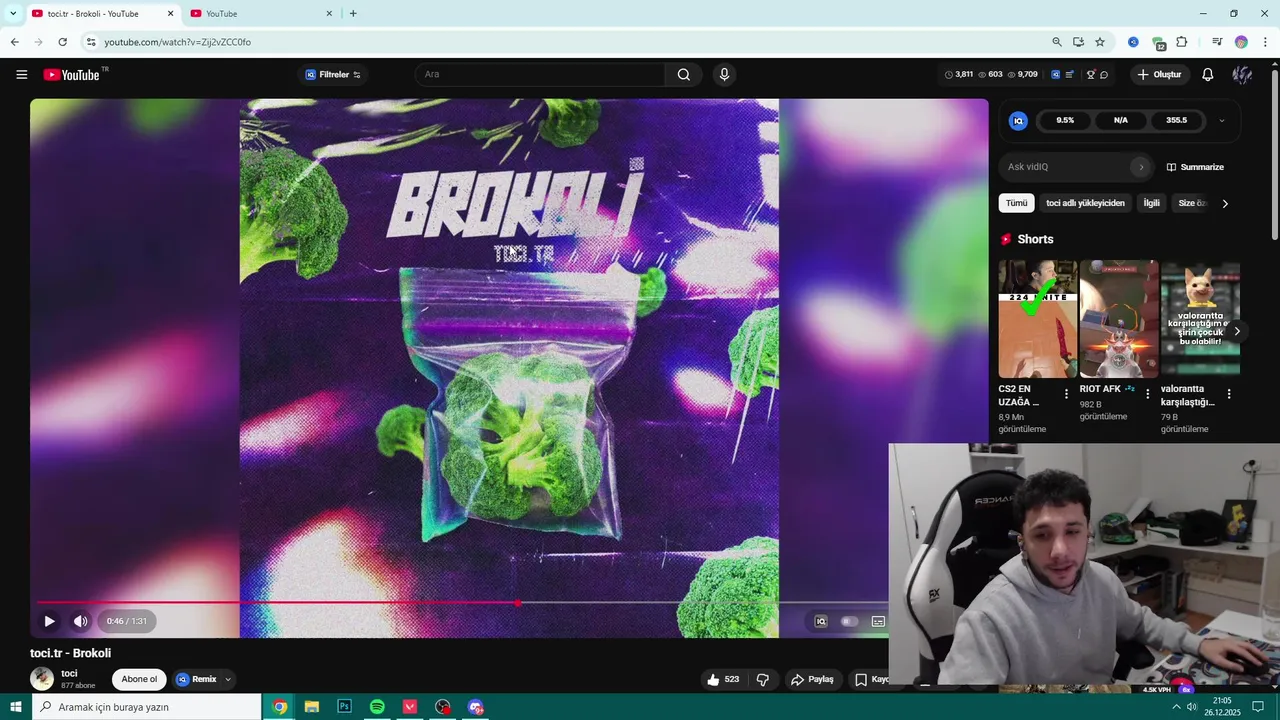1280x720 pixels.
Task: Select the Tümü filter chip
Action: 1016,203
